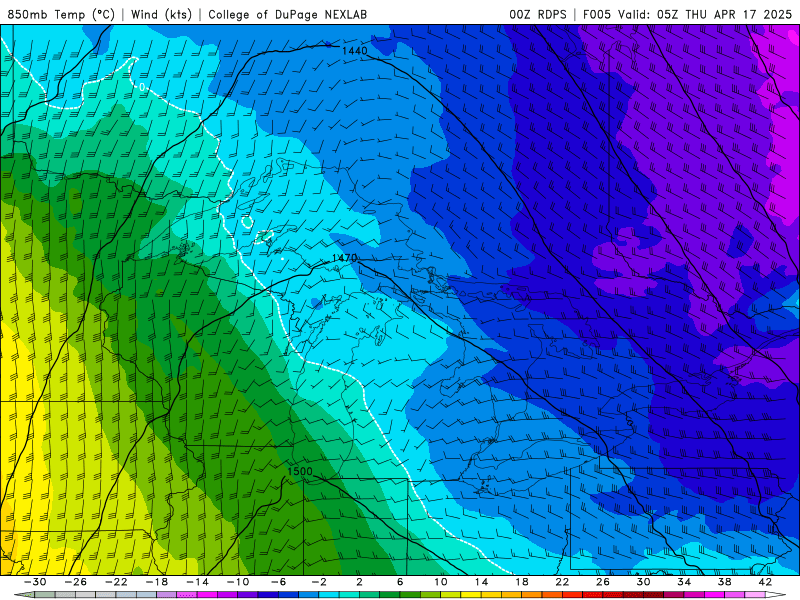
Task: Click the positive 22 color scale tick label
Action: point(562,582)
